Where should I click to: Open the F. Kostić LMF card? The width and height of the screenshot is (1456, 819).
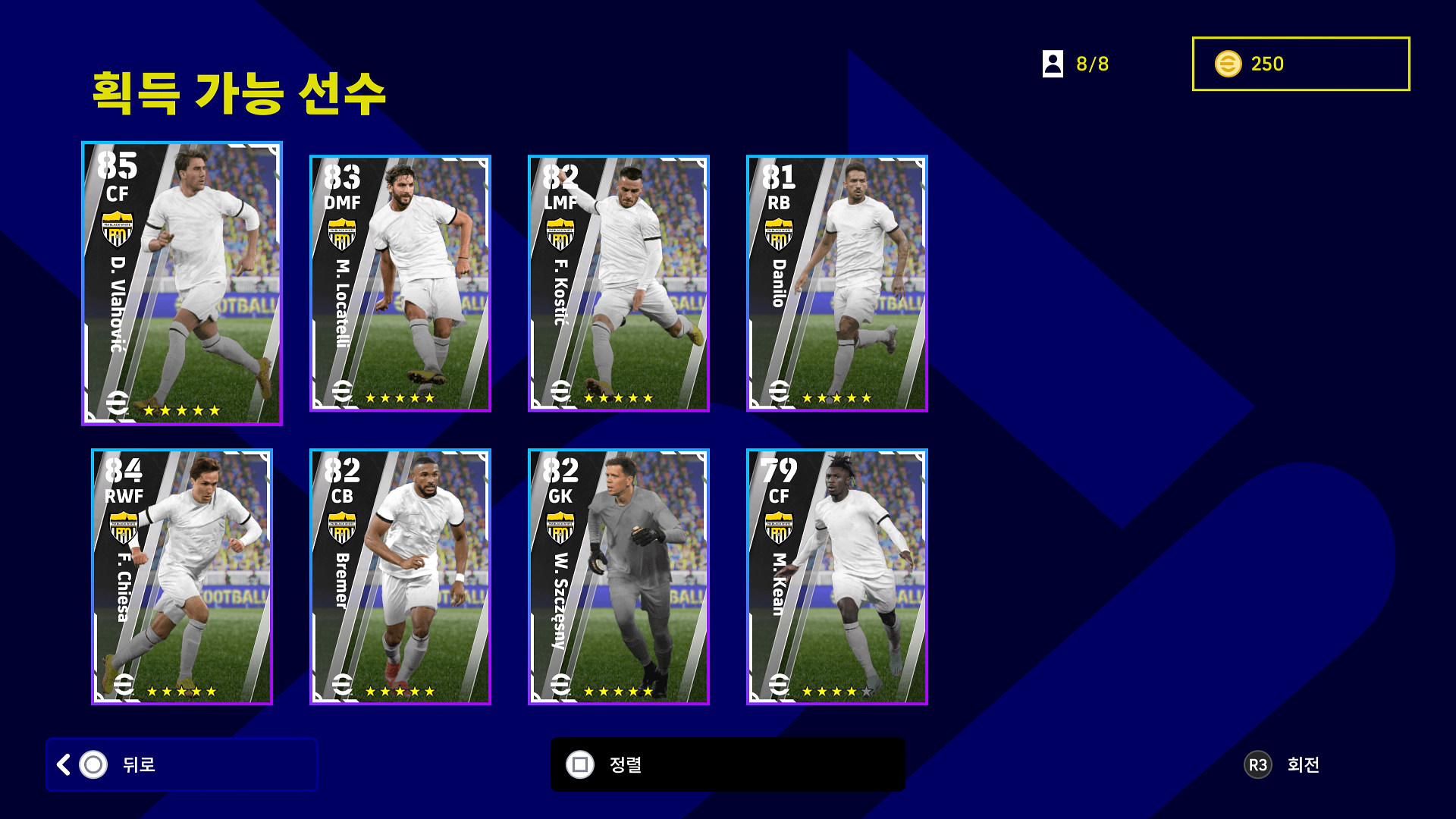click(619, 284)
